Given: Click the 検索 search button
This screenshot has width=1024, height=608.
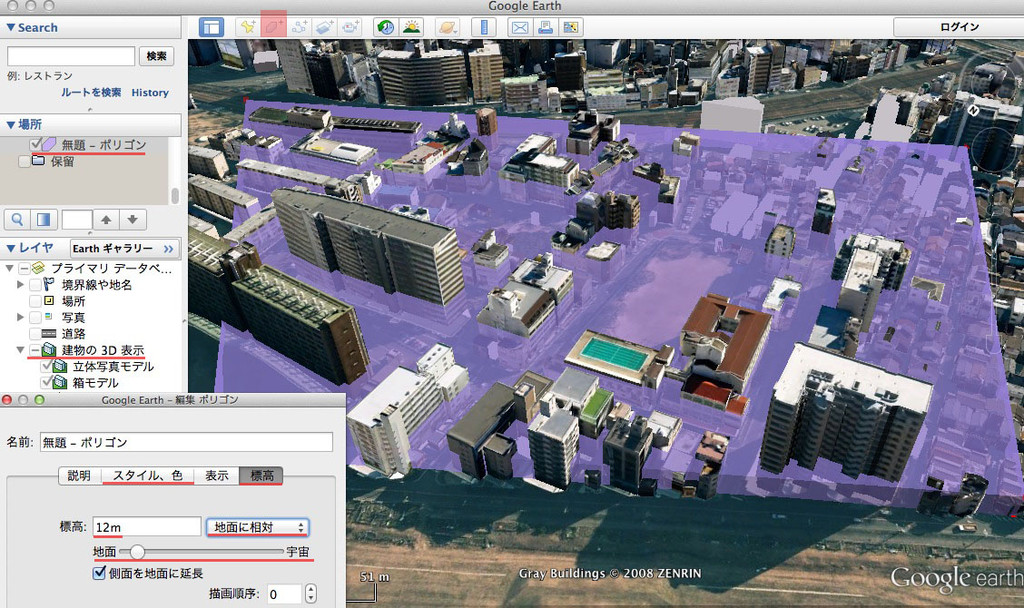Looking at the screenshot, I should point(156,56).
